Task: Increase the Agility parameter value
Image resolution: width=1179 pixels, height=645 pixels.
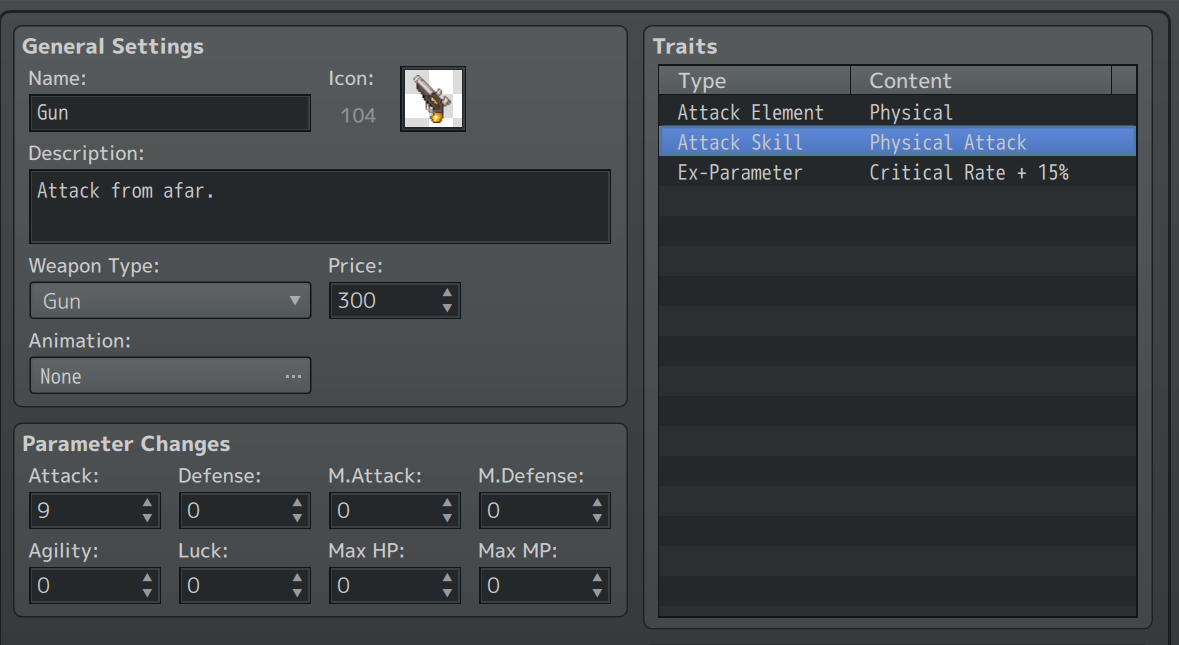Action: tap(147, 578)
